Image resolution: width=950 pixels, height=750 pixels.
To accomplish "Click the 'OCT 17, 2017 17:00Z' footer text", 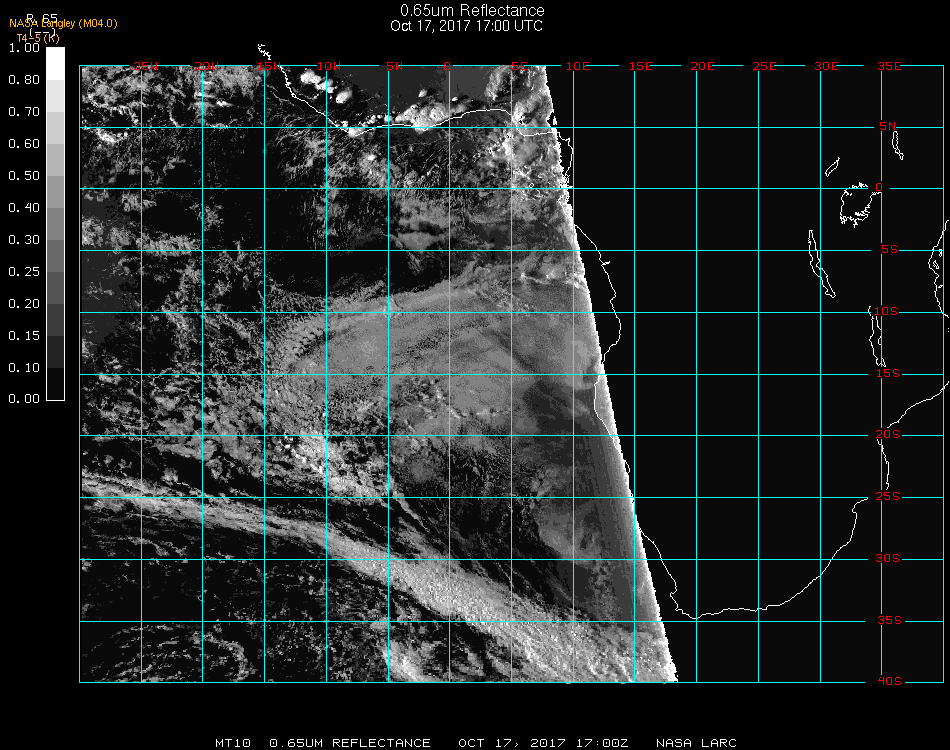I will pos(543,743).
